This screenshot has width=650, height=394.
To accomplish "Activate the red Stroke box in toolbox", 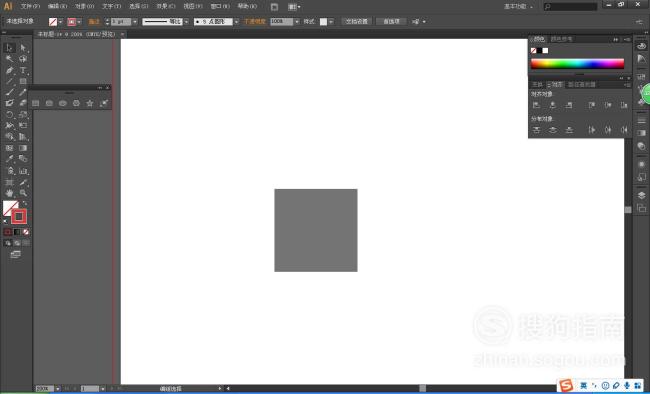I will 19,216.
